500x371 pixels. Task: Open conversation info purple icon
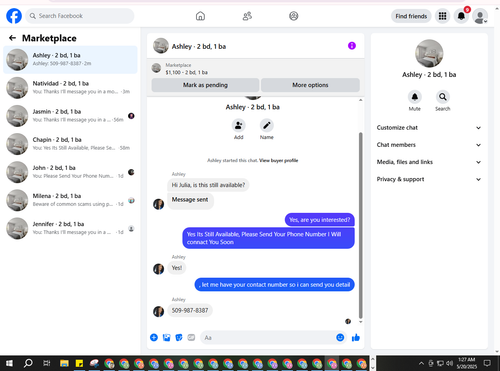click(x=352, y=46)
